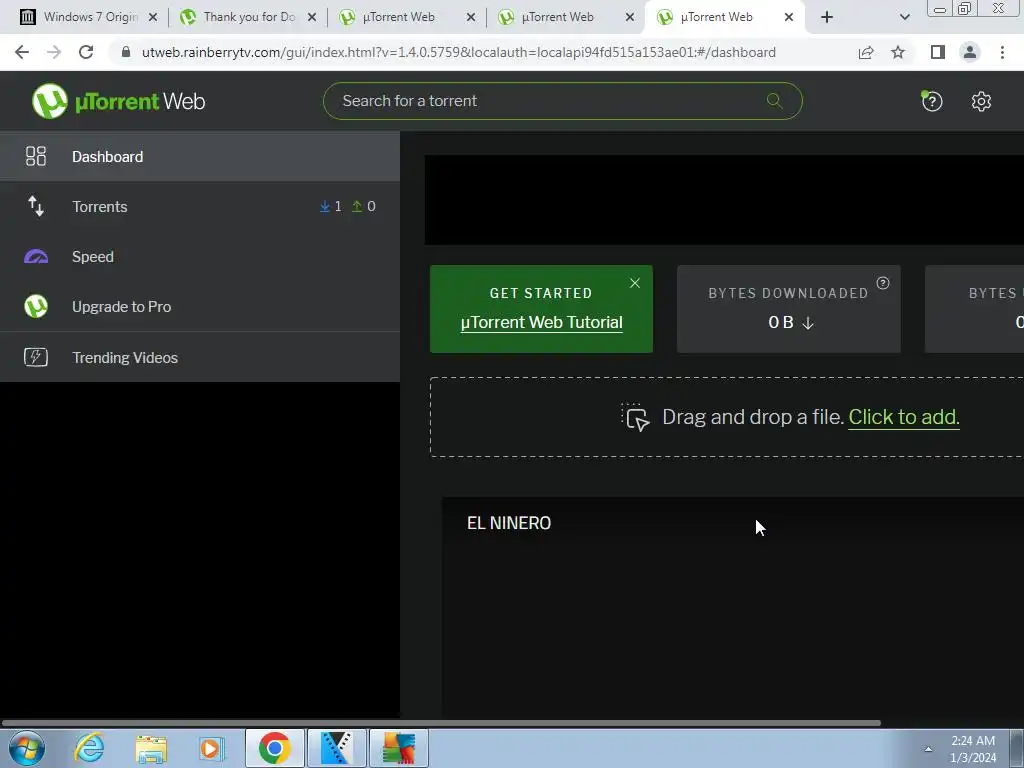Go back with browser back arrow
The height and width of the screenshot is (768, 1024).
click(22, 52)
